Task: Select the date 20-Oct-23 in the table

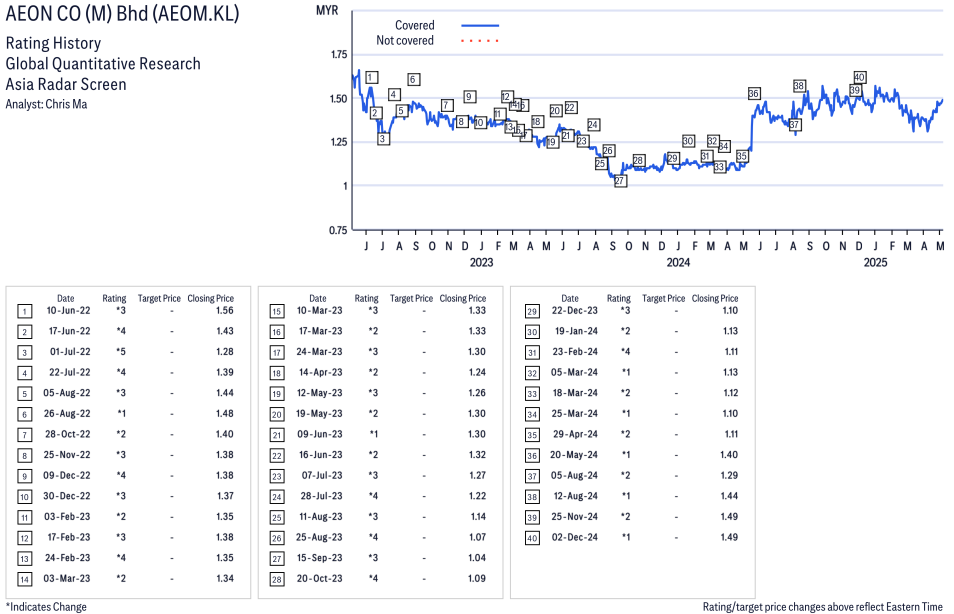Action: (x=320, y=579)
